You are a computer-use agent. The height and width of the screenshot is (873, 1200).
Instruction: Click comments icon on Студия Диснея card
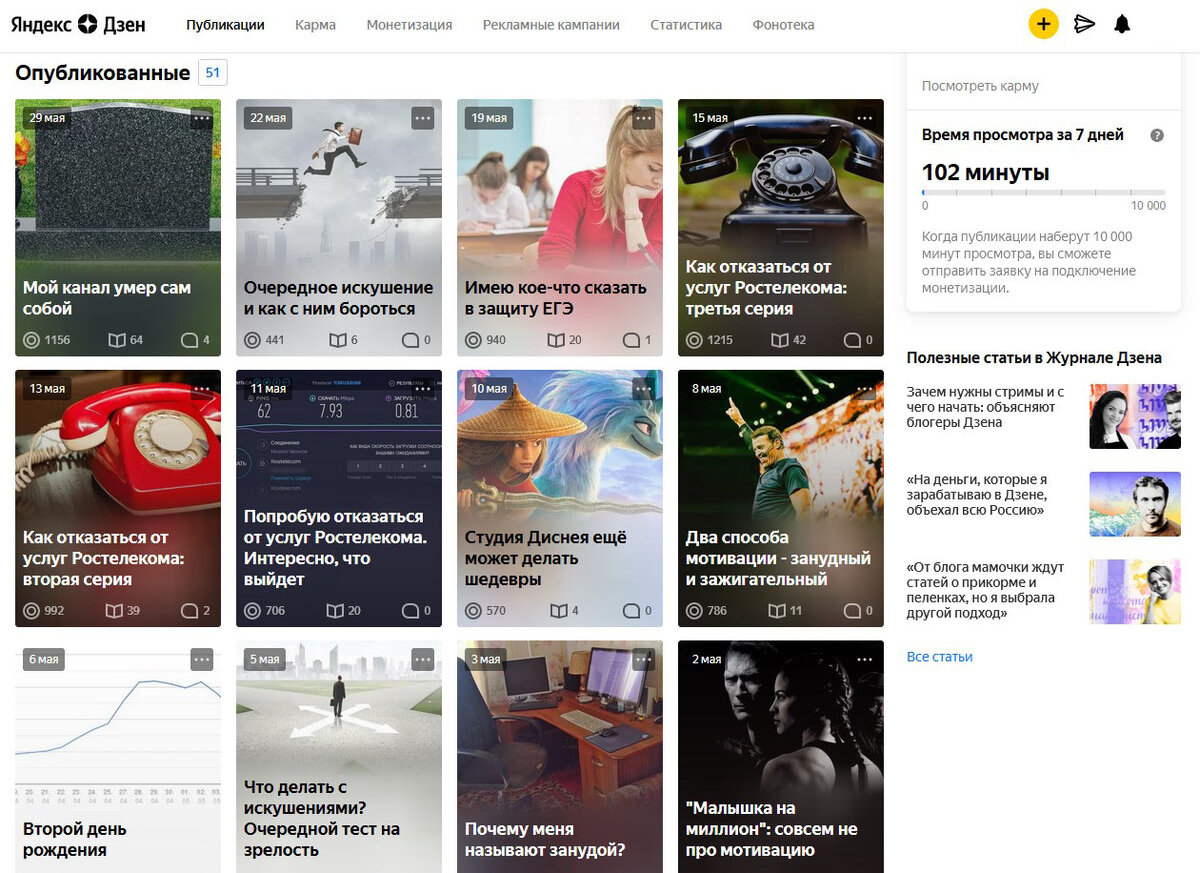631,610
